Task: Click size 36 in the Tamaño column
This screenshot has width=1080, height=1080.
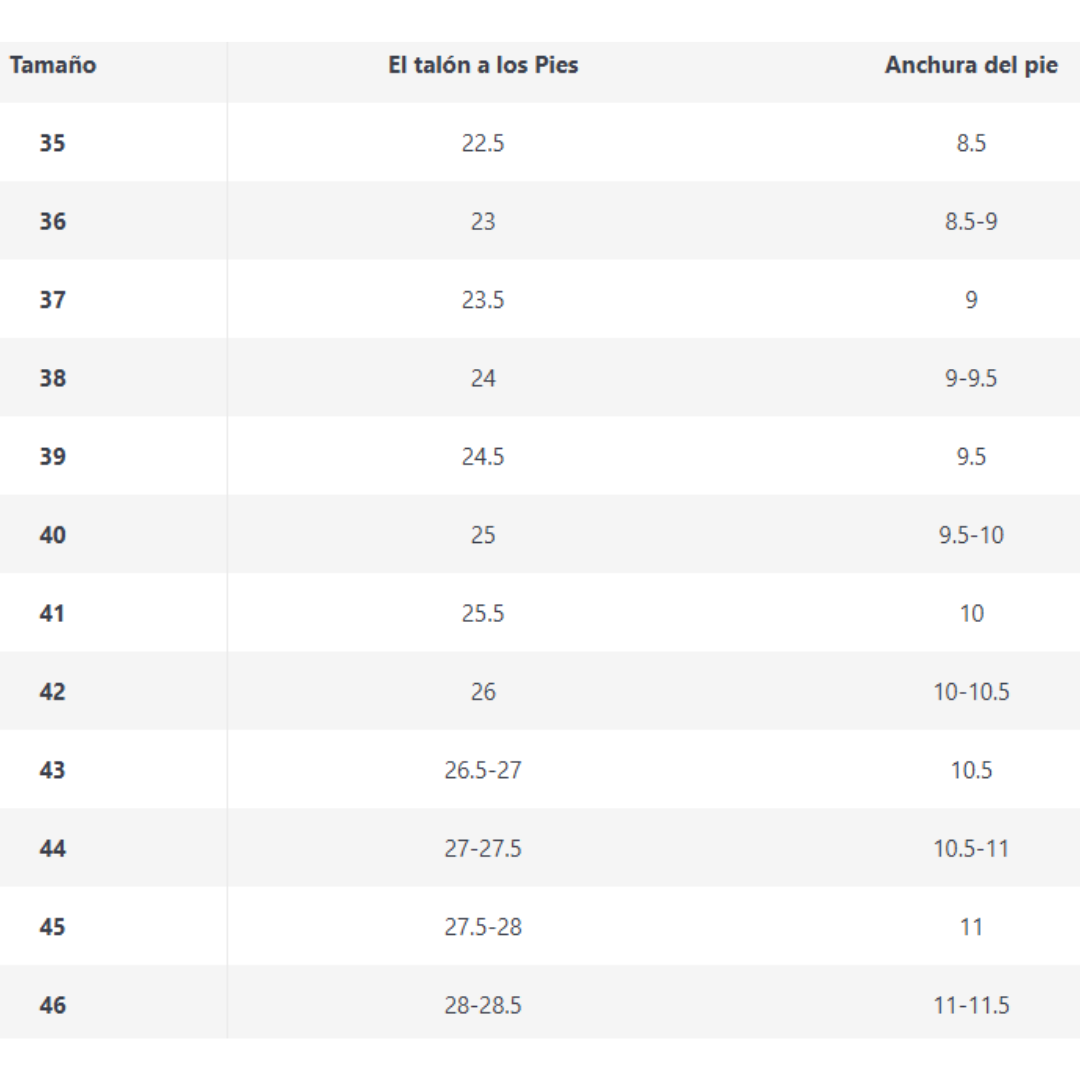Action: point(52,222)
